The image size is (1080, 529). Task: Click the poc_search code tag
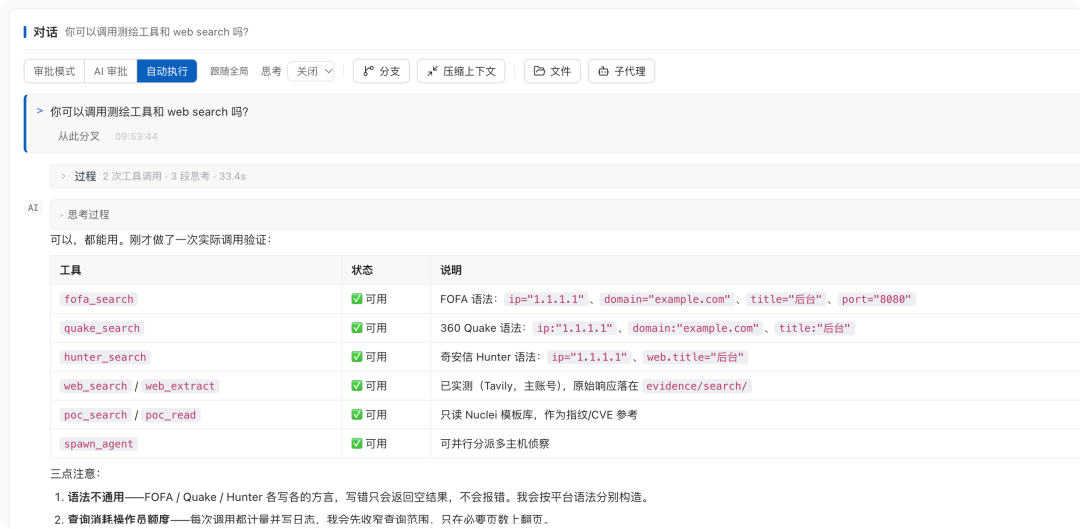[96, 415]
